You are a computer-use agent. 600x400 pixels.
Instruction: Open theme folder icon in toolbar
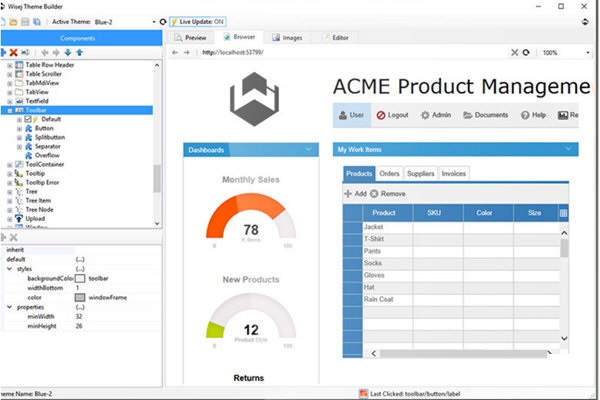tap(13, 22)
